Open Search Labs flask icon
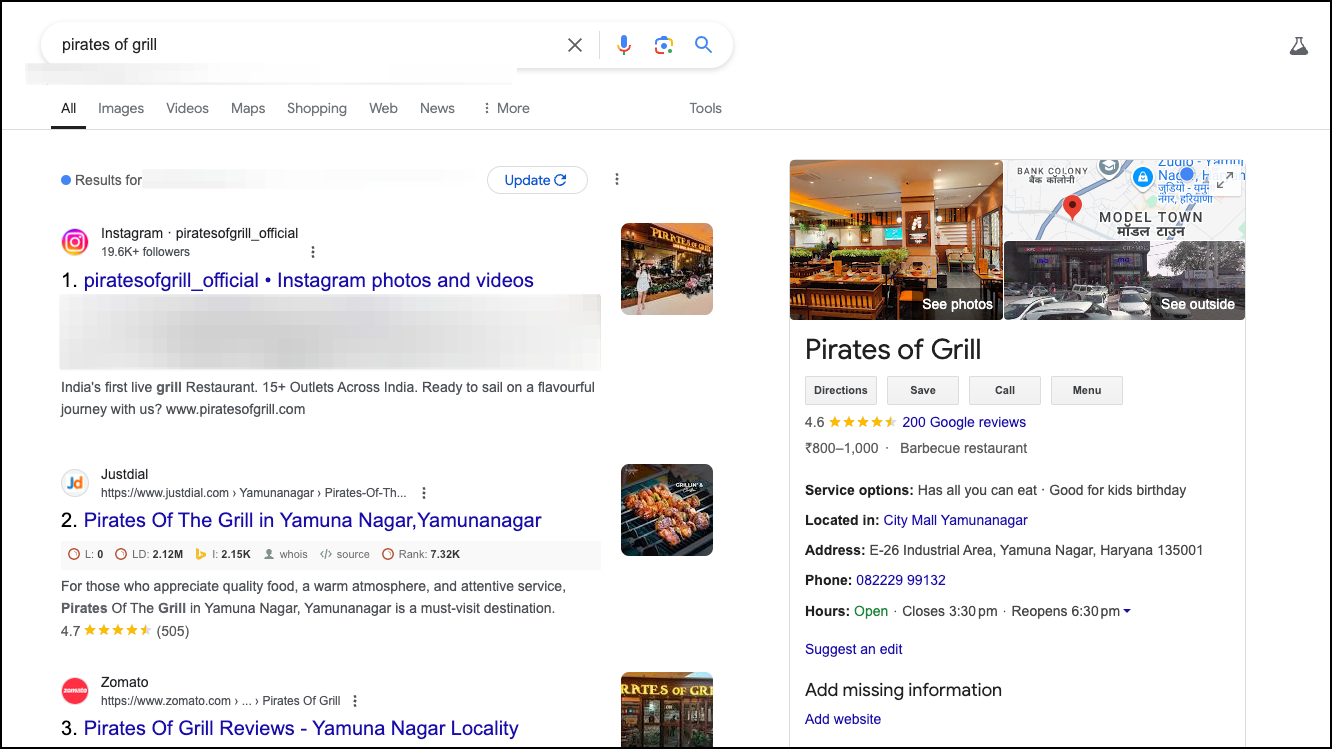1332x749 pixels. (x=1299, y=46)
